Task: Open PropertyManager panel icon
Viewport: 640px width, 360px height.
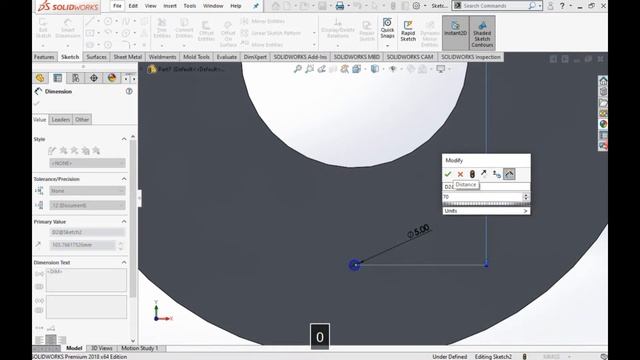Action: point(58,78)
